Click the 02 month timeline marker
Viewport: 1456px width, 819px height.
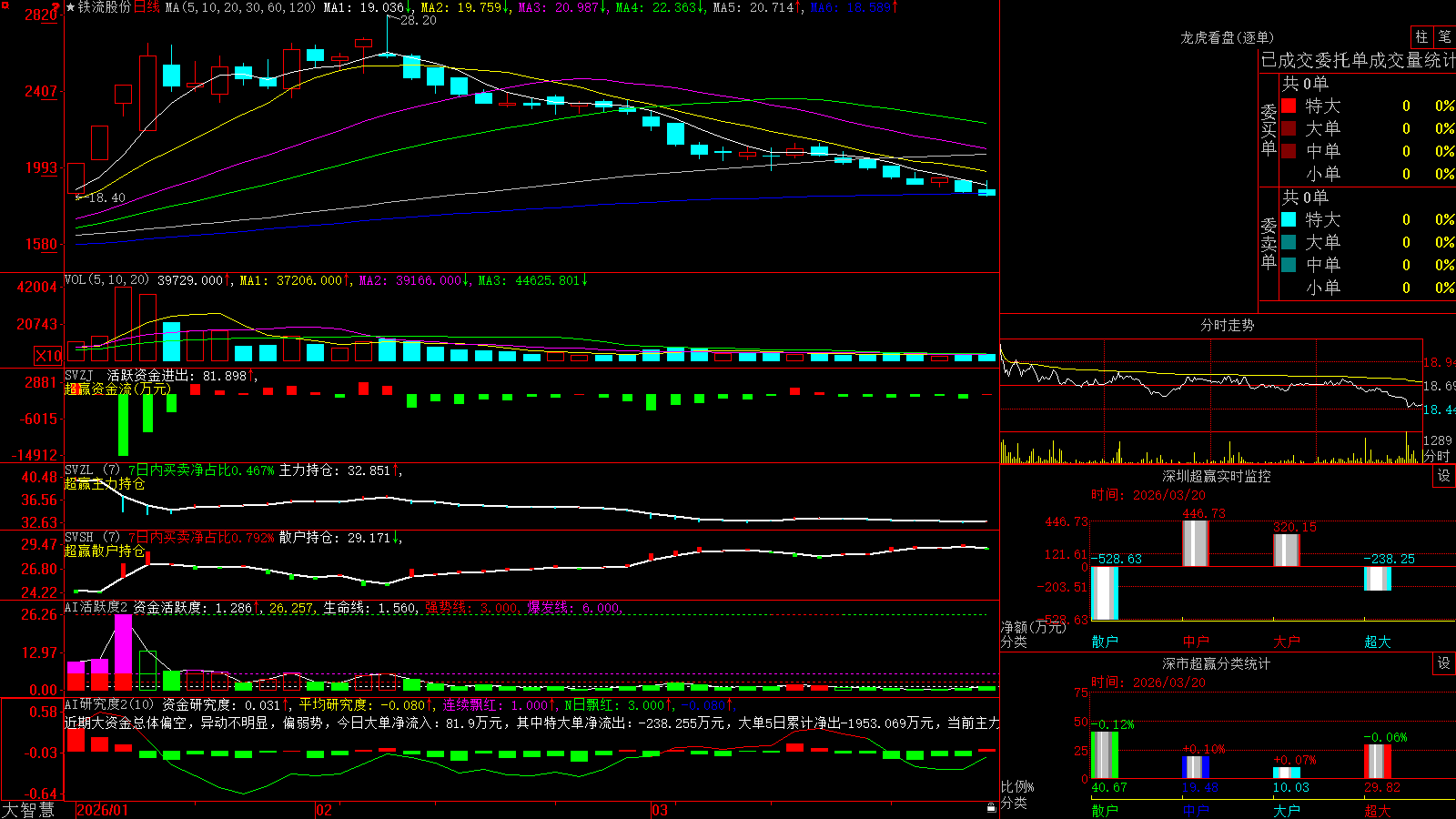click(323, 810)
